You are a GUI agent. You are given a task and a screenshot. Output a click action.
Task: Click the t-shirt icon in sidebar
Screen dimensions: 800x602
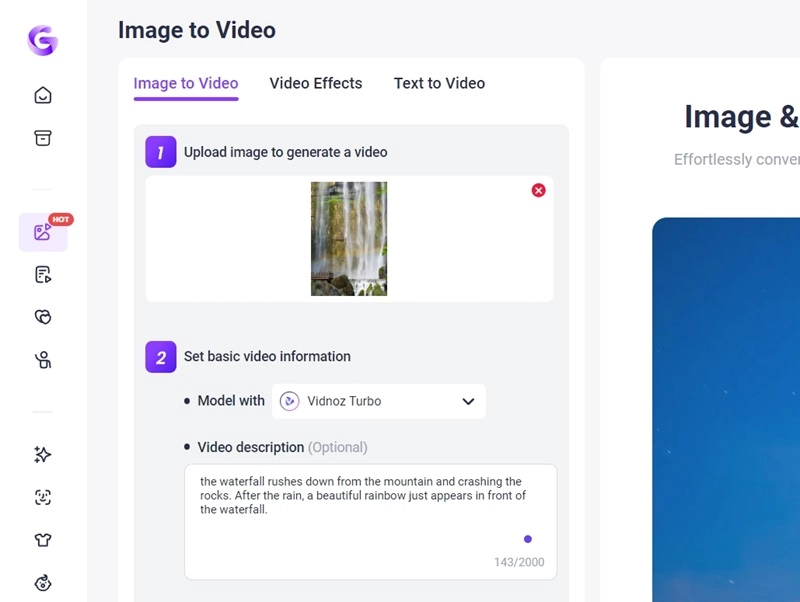[x=43, y=540]
